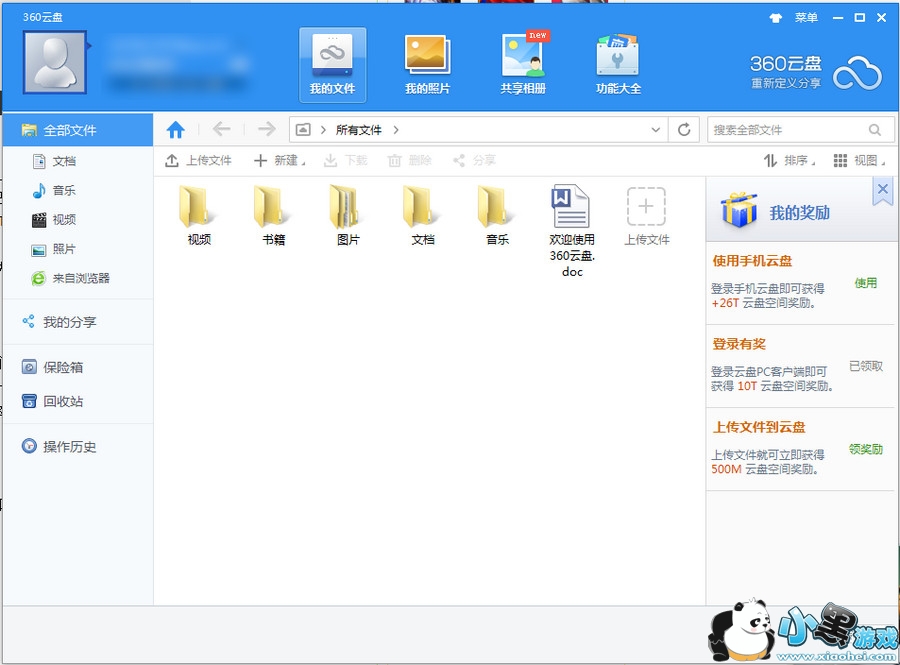Close the 我的奖励 rewards panel

[883, 190]
